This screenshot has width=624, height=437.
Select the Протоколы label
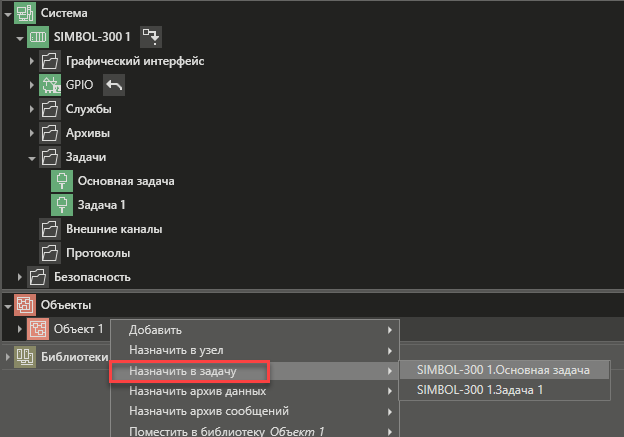tap(98, 253)
